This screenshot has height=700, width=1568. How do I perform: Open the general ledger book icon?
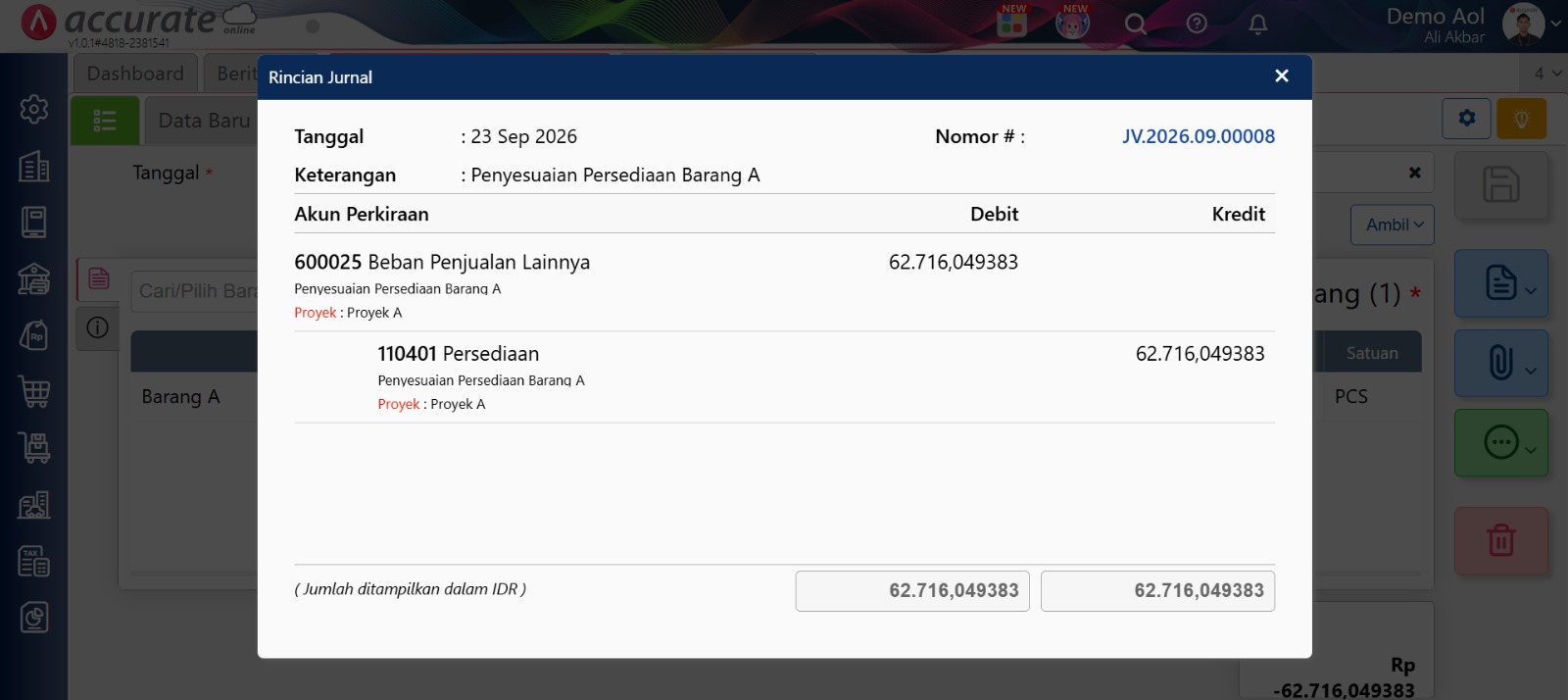(34, 222)
